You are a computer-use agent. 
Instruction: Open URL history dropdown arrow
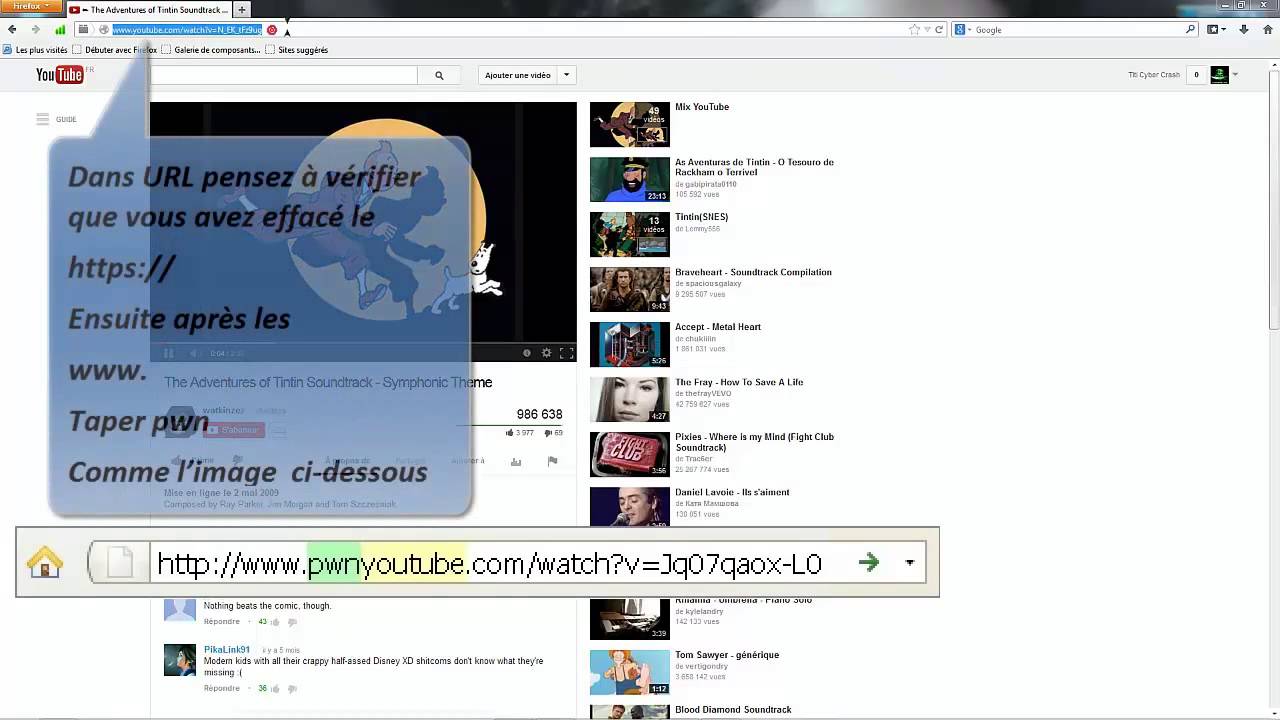point(927,30)
